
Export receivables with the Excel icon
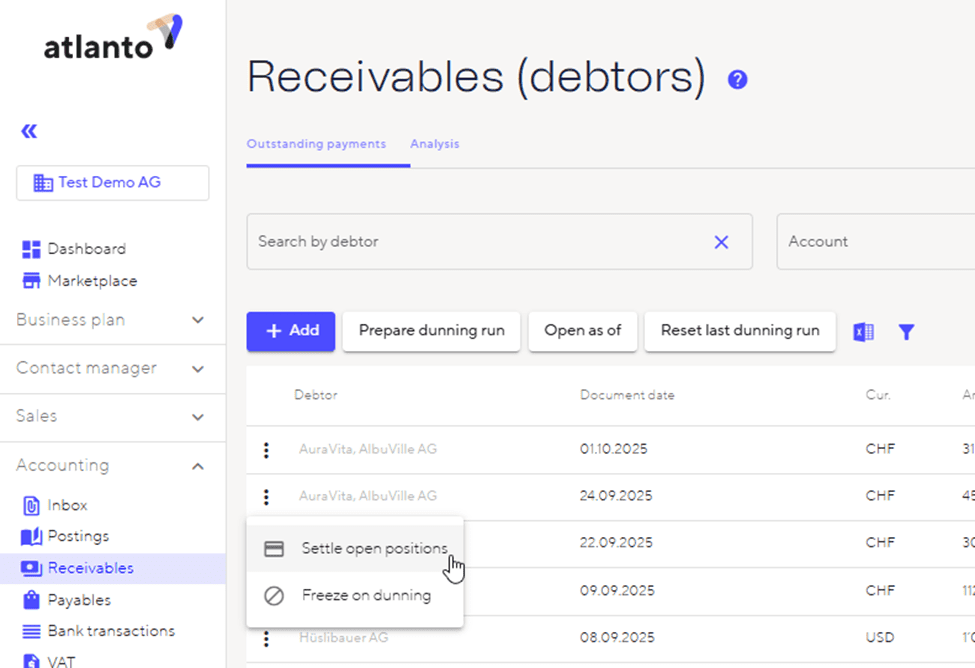tap(863, 332)
